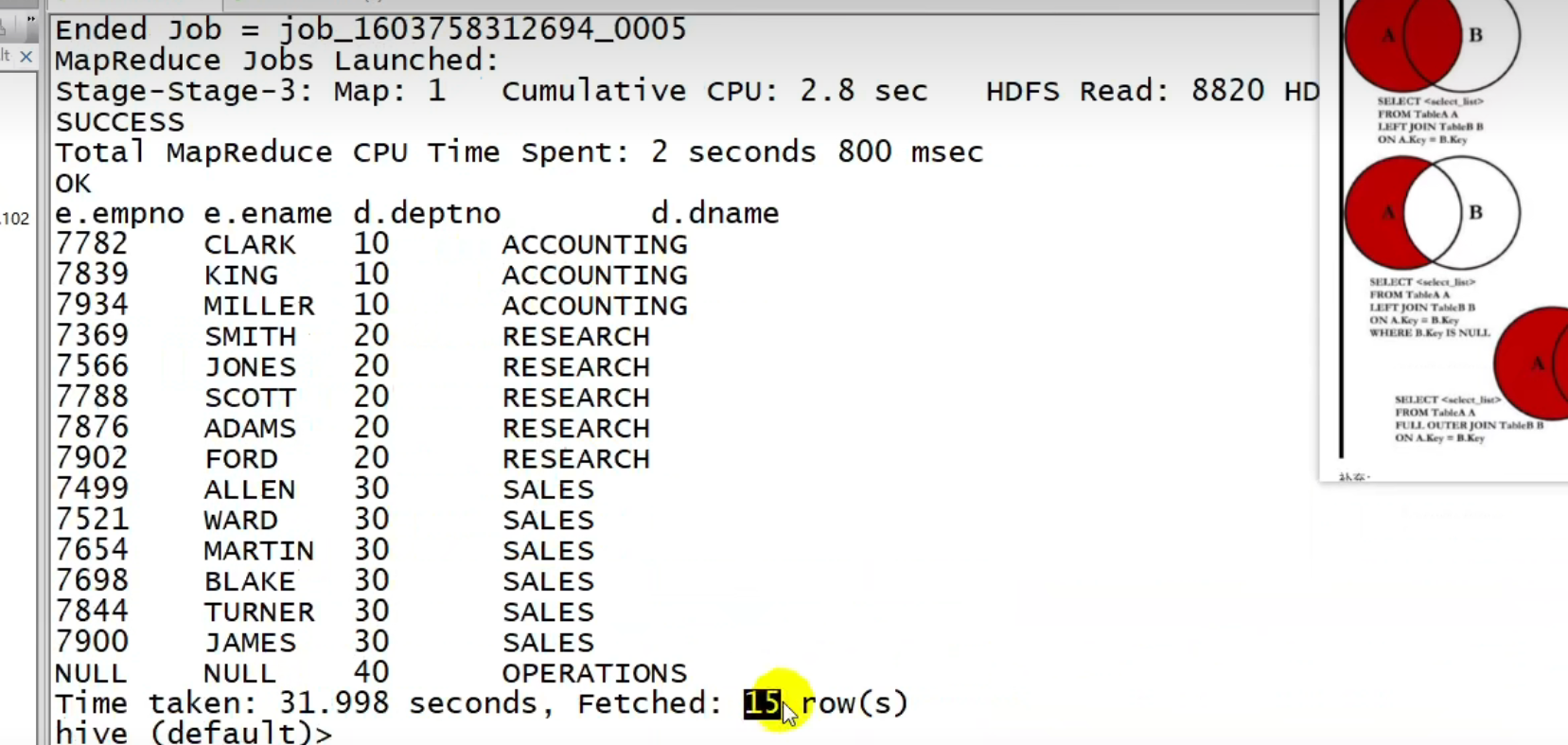Viewport: 1568px width, 745px height.
Task: Close the left session panel with X
Action: point(26,57)
